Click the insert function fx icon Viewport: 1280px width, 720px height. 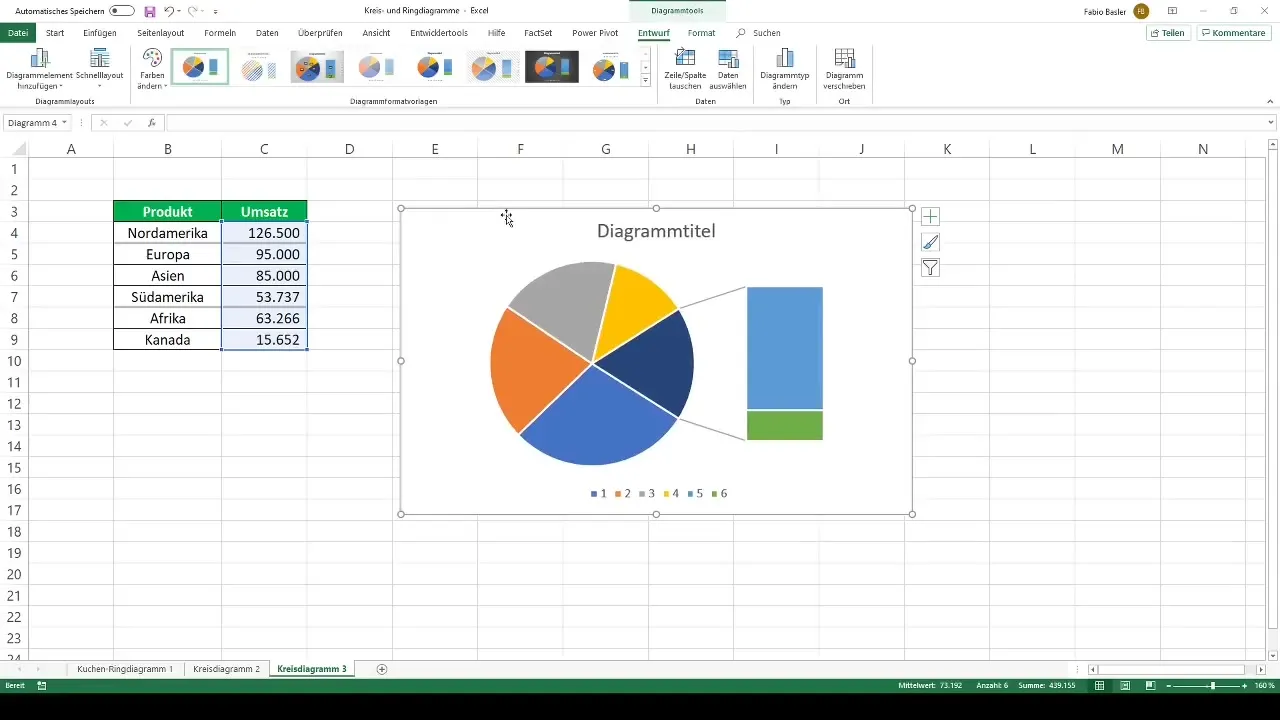click(152, 123)
